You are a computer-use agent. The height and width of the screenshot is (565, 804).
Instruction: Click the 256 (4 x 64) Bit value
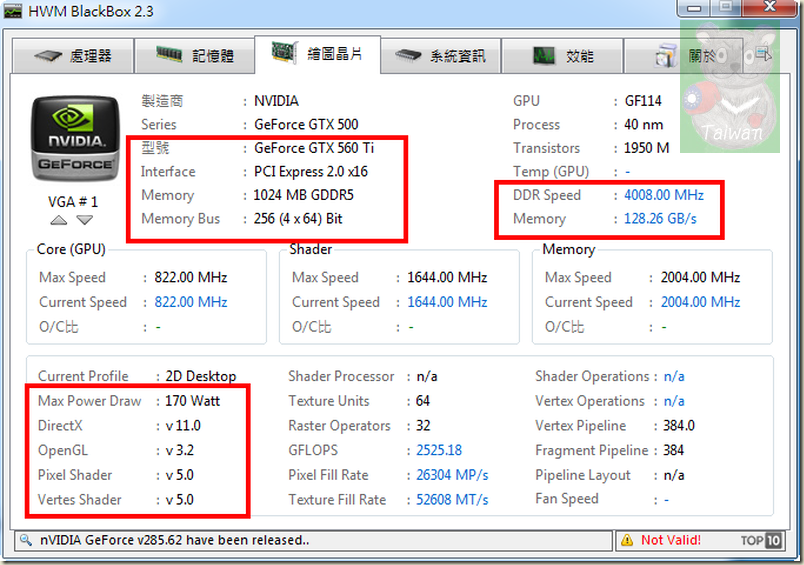tap(297, 219)
